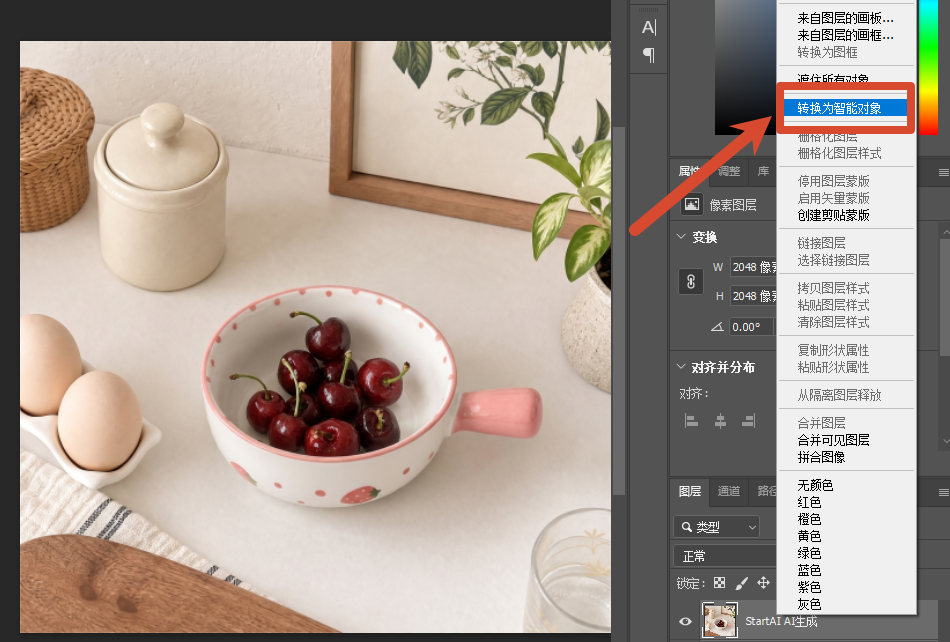The height and width of the screenshot is (642, 950).
Task: Click the align right edges icon
Action: tap(749, 420)
